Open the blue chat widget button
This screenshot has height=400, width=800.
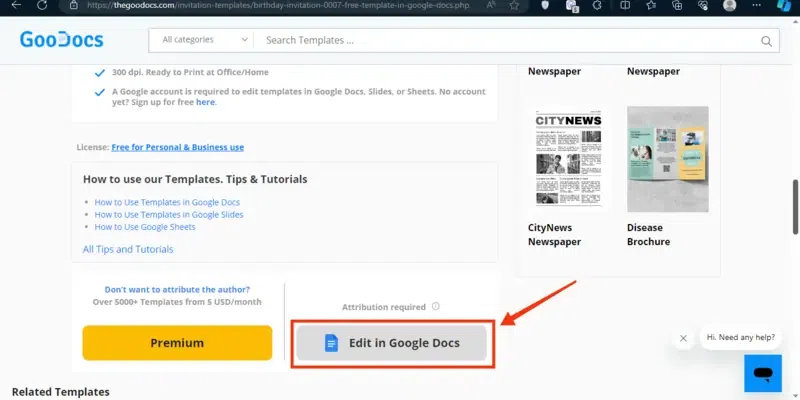pyautogui.click(x=763, y=373)
